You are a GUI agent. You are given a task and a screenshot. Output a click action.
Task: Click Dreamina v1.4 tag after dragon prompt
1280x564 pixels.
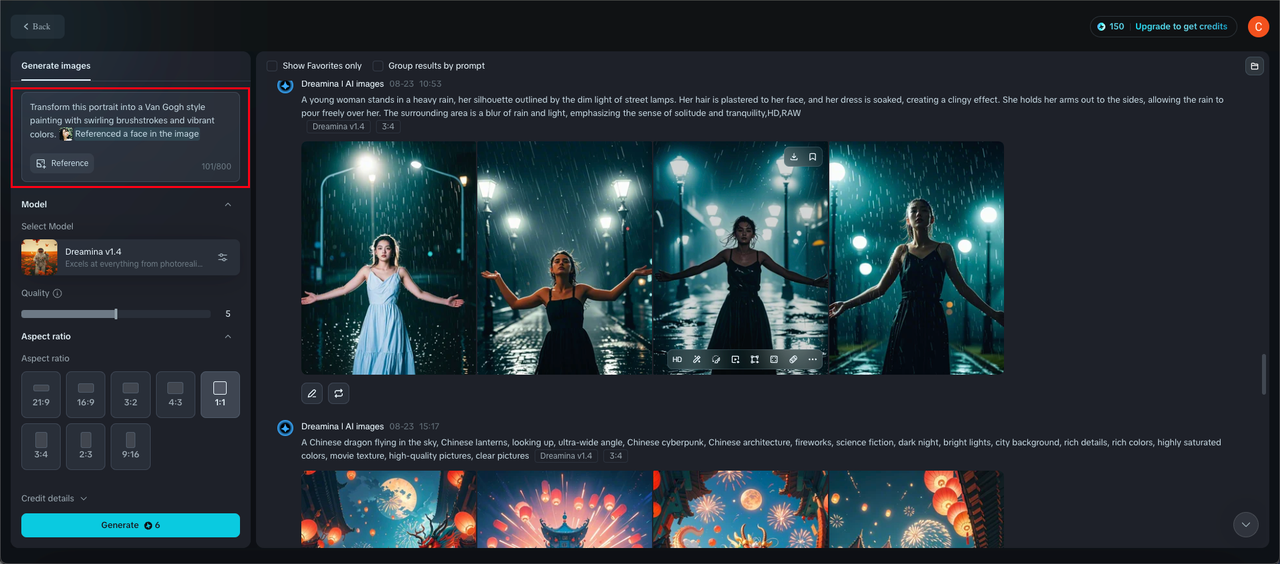tap(566, 456)
